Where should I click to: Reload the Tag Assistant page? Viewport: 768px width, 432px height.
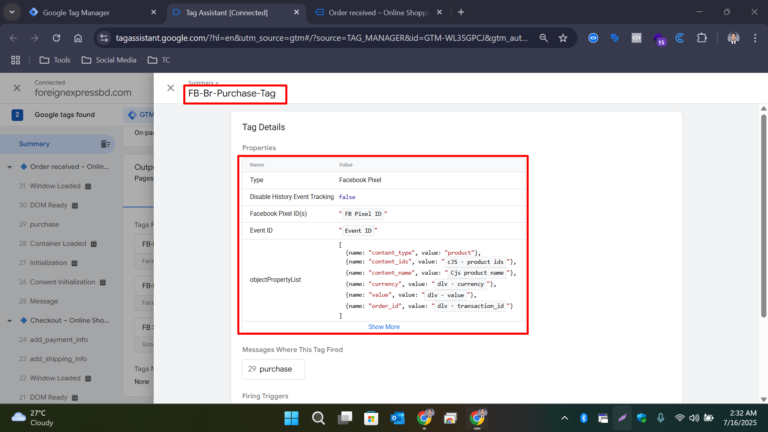pyautogui.click(x=55, y=38)
